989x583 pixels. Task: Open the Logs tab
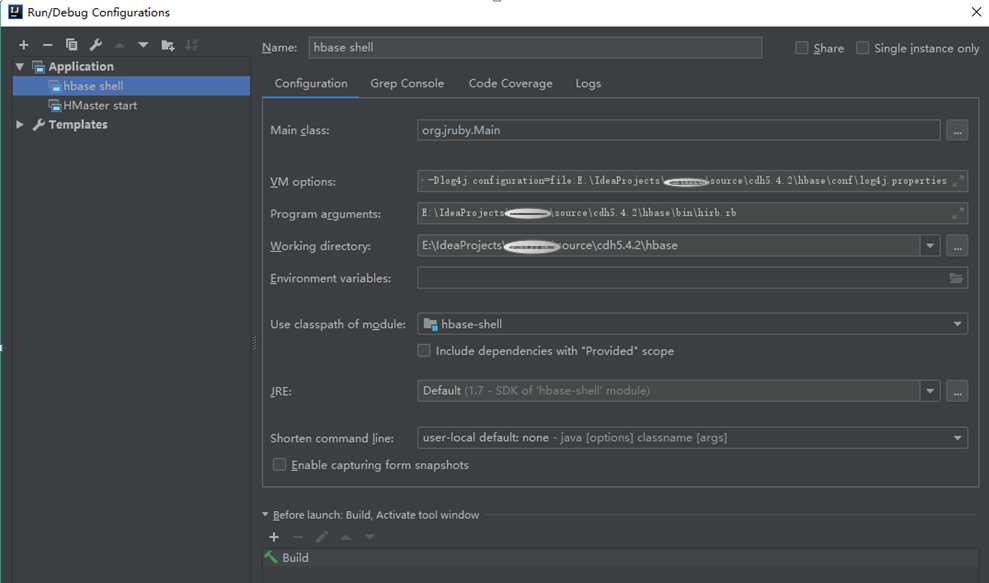(588, 83)
